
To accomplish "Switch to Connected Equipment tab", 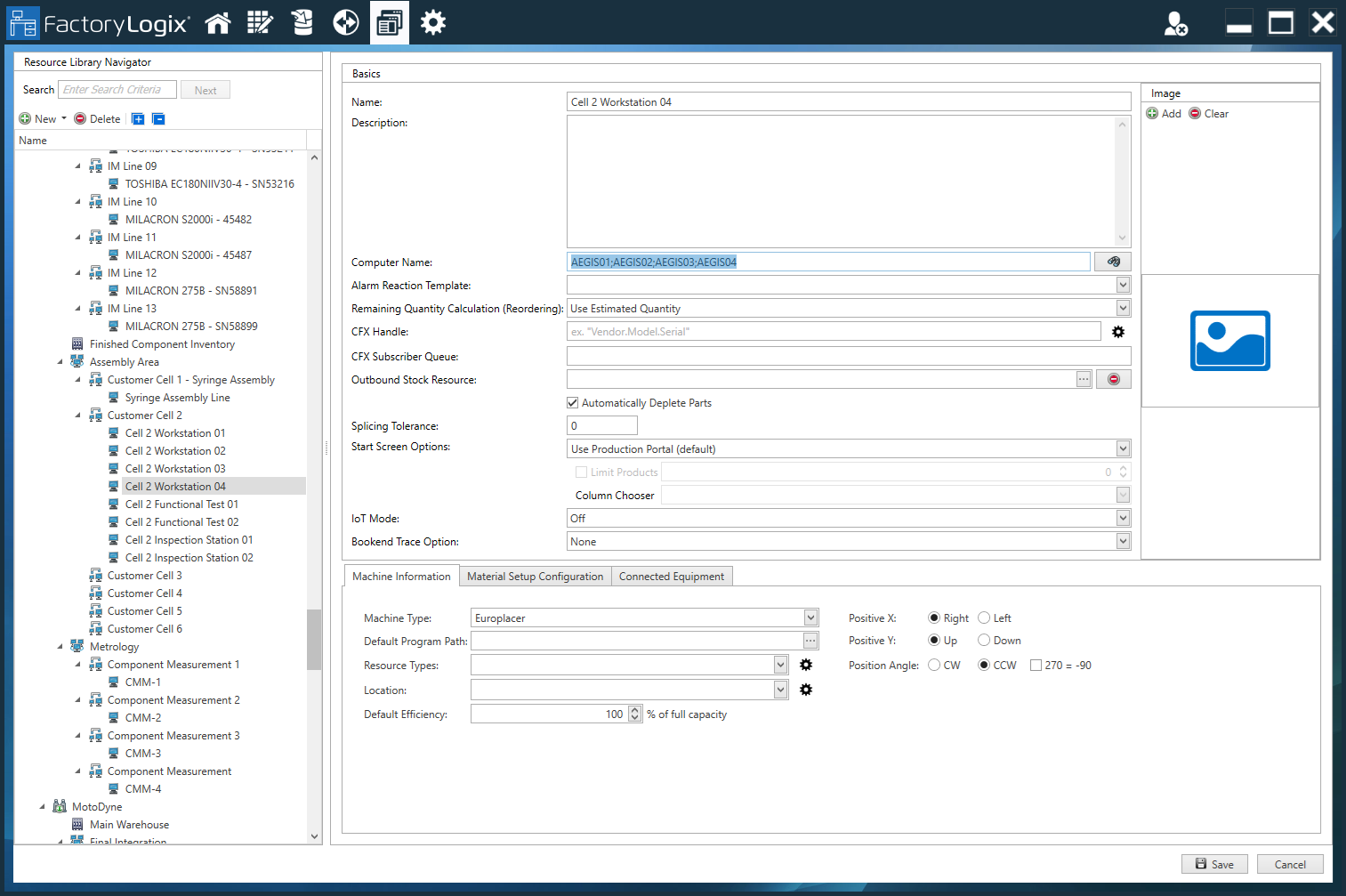I will (671, 577).
